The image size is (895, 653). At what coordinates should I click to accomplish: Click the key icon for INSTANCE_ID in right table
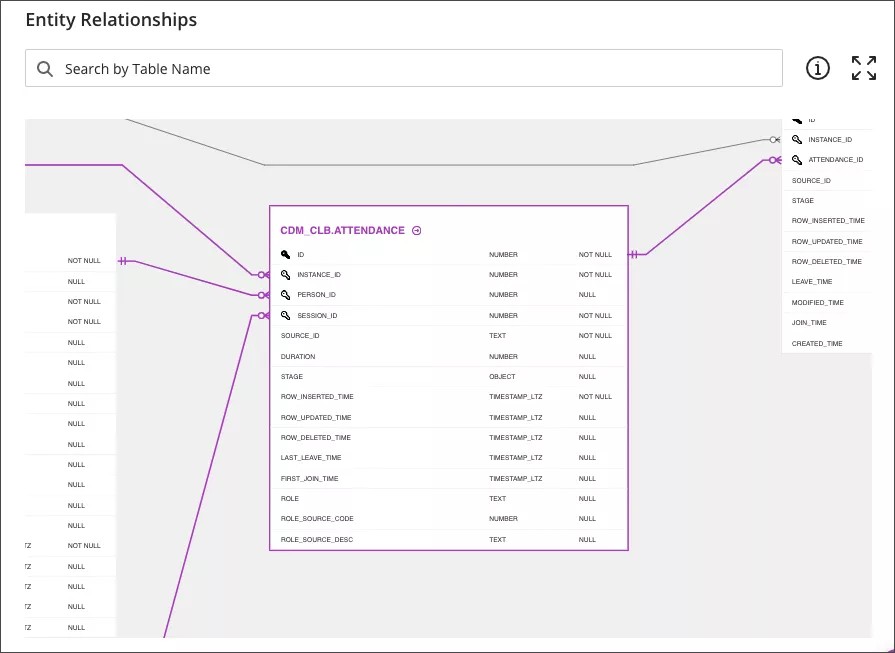(797, 140)
